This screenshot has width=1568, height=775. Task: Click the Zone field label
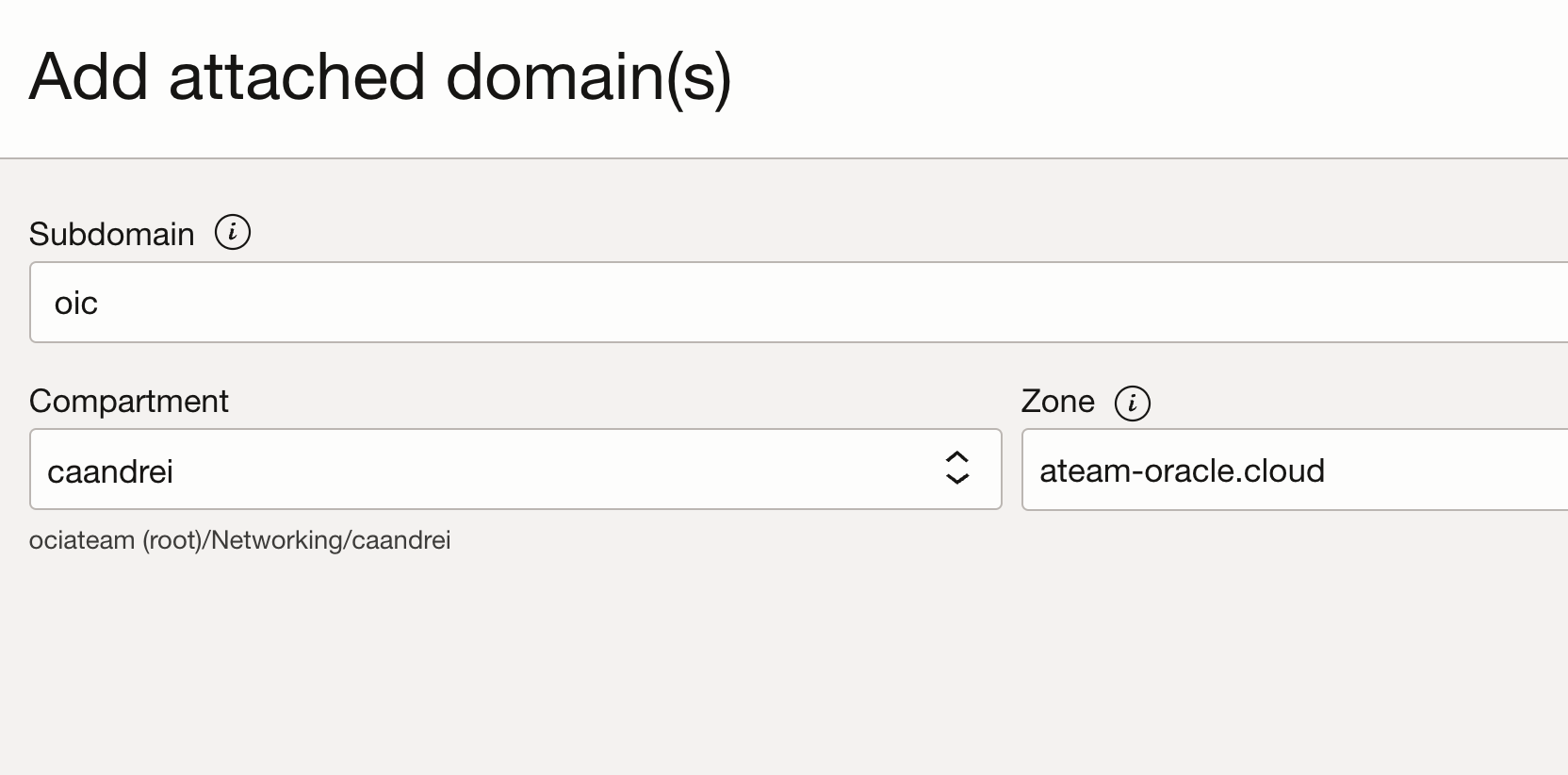pos(1057,401)
